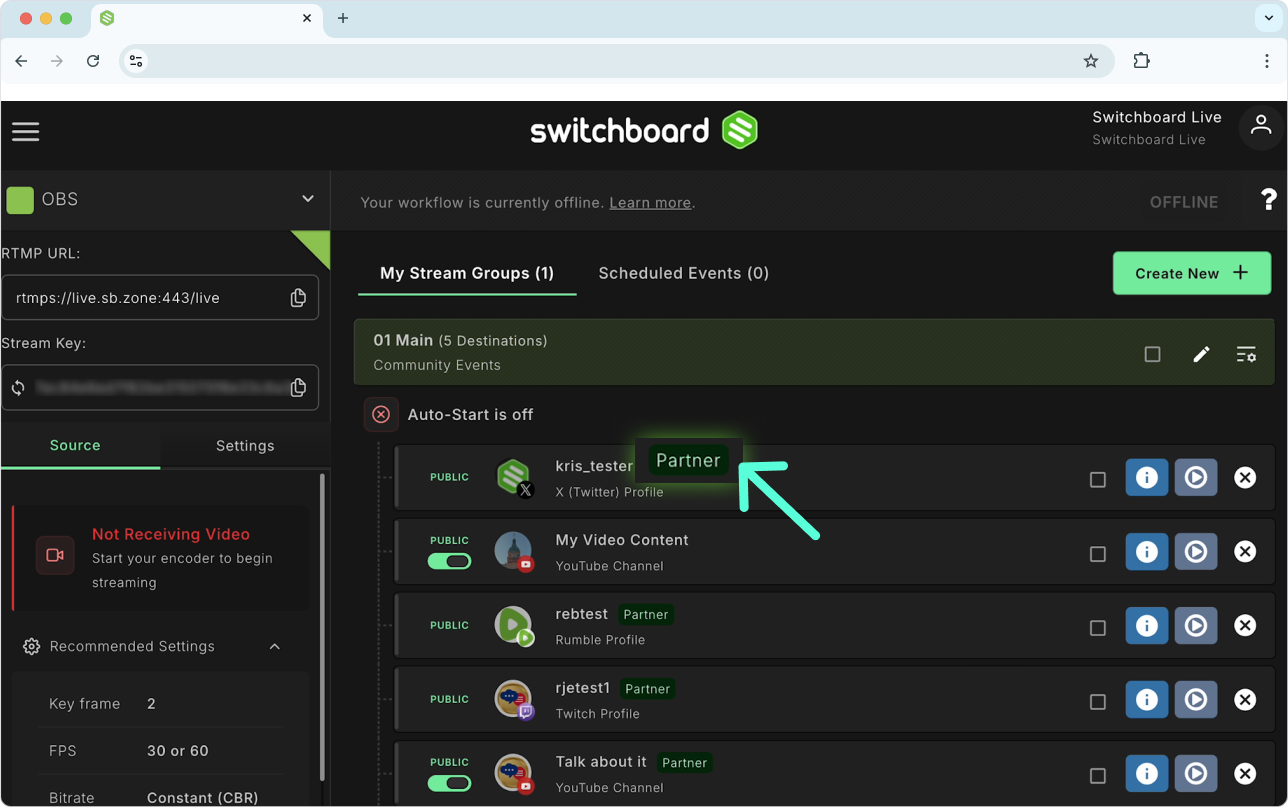The width and height of the screenshot is (1288, 807).
Task: Click the Partner badge next to rebtest
Action: point(646,614)
